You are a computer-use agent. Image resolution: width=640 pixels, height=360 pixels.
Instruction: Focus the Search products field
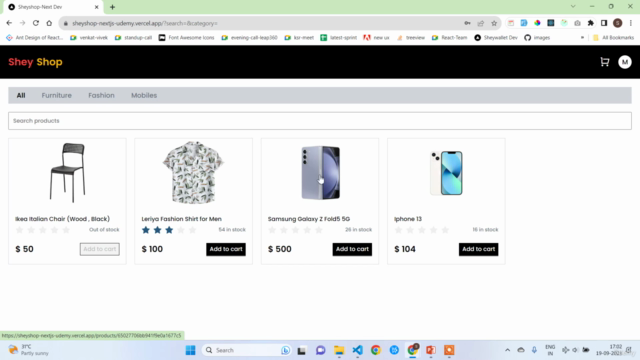tap(320, 121)
